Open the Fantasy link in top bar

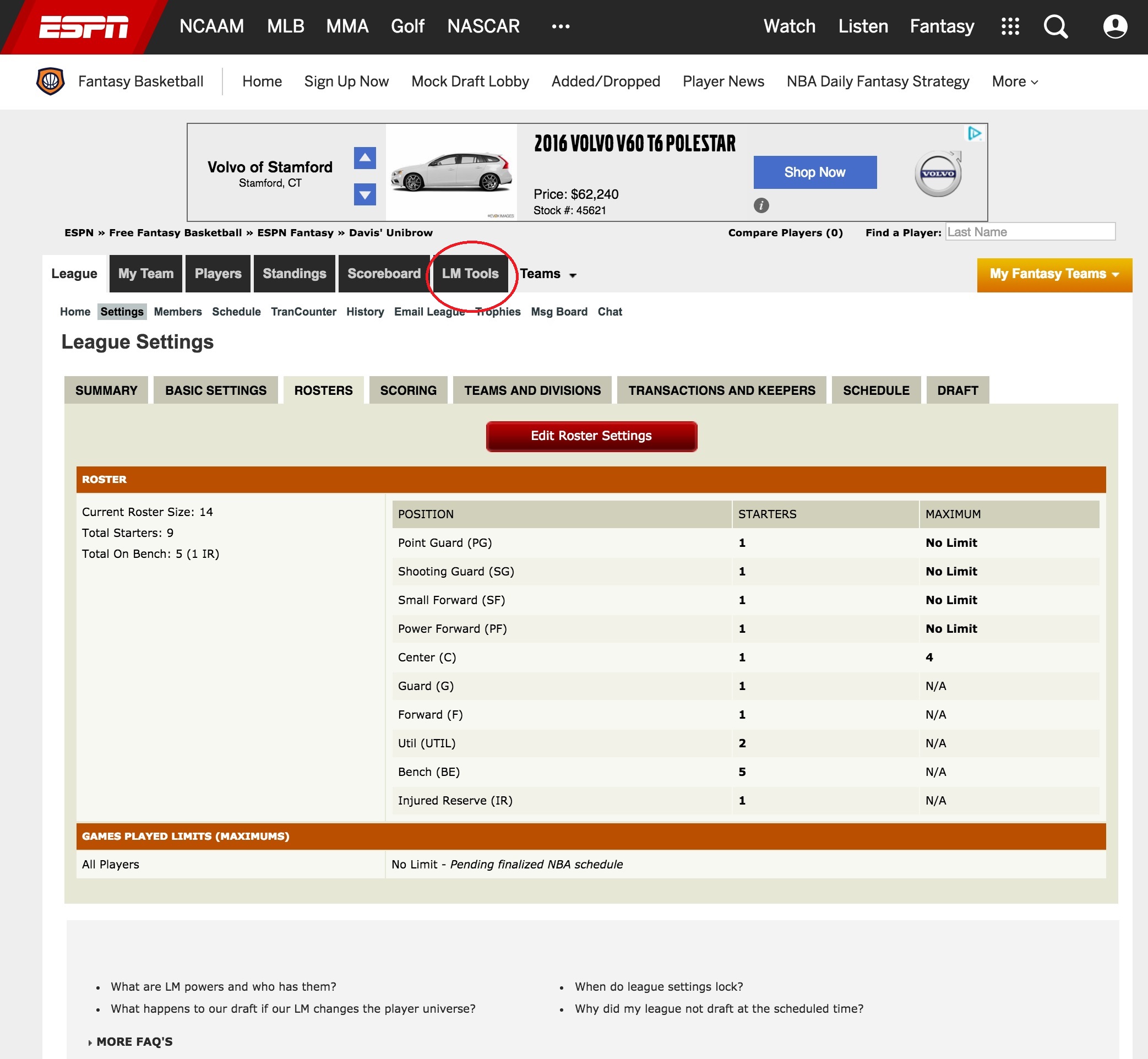coord(942,26)
